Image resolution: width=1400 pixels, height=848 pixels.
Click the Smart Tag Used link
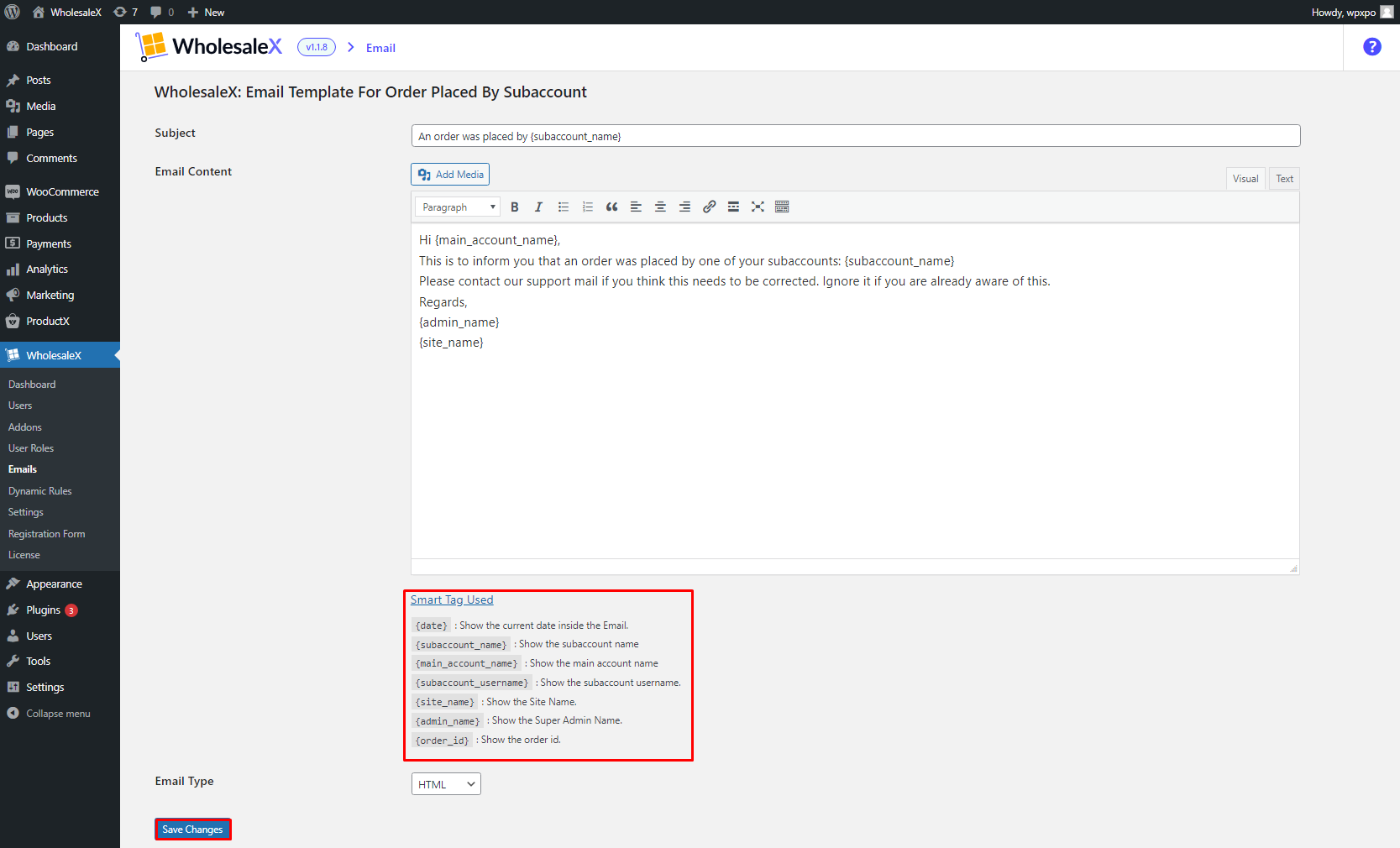(x=452, y=599)
